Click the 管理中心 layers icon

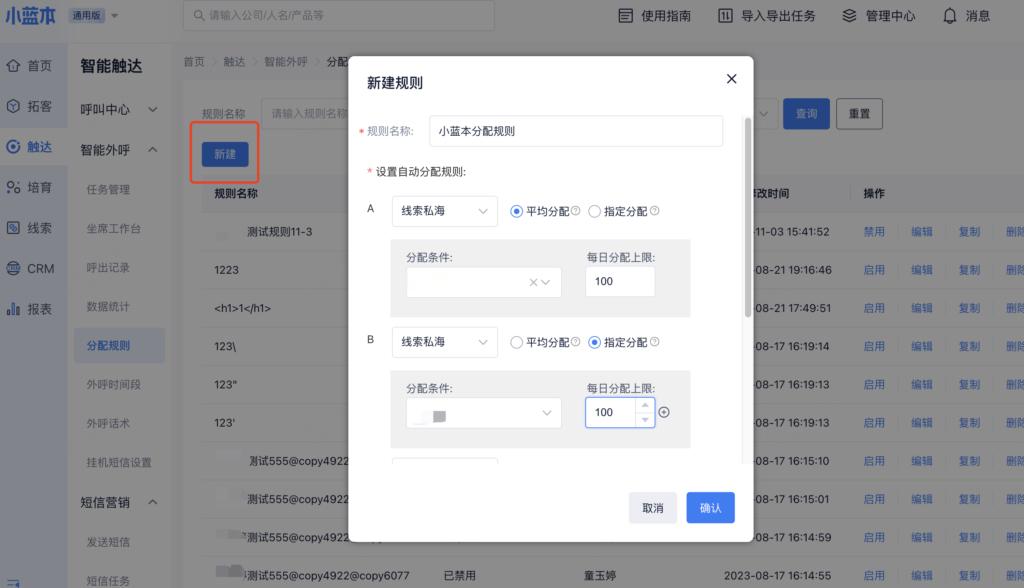(x=849, y=16)
